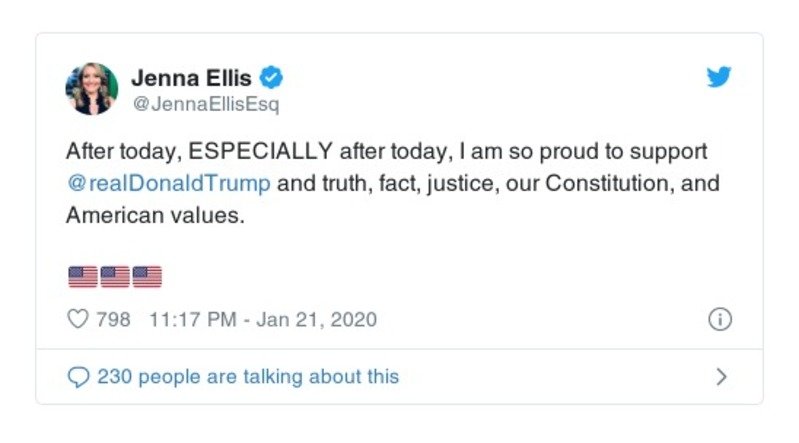Image resolution: width=799 pixels, height=443 pixels.
Task: Expand the conversation with the right chevron
Action: pos(721,377)
